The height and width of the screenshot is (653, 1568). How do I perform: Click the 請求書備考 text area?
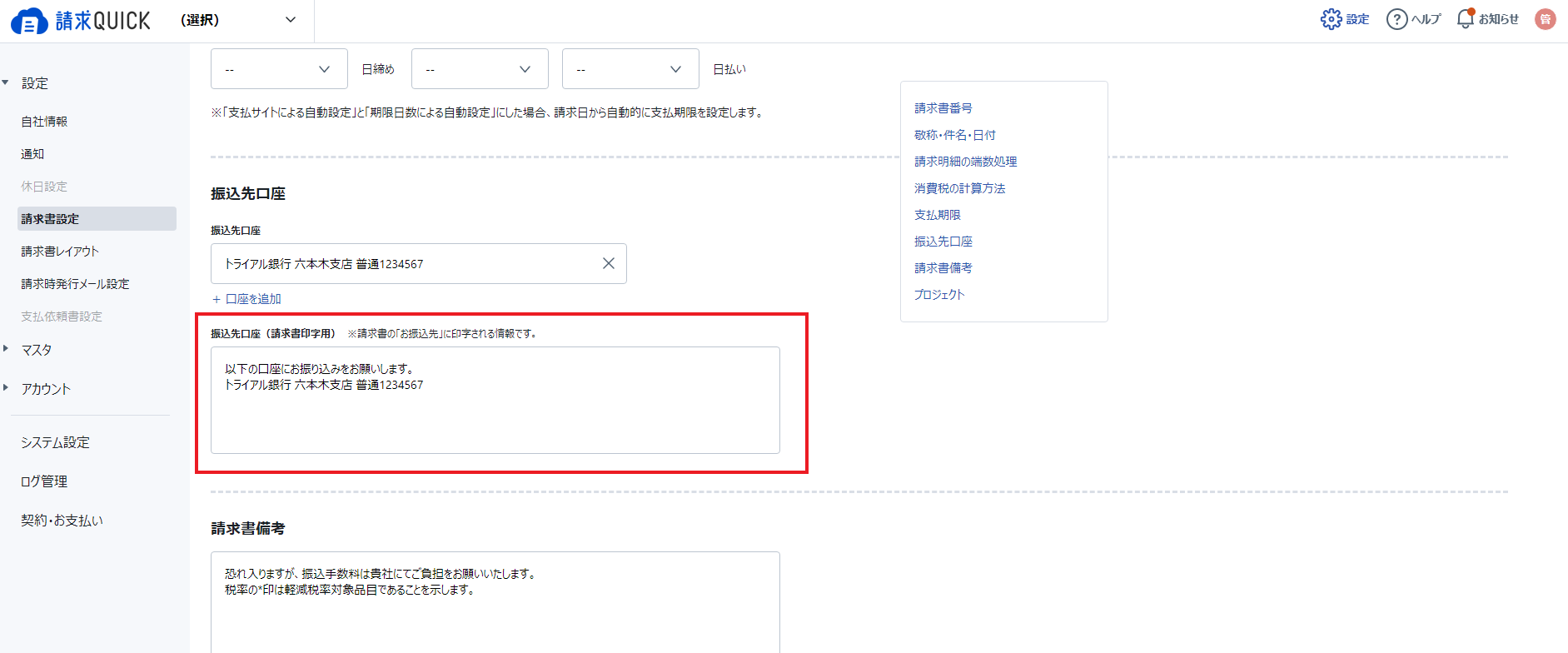coord(495,602)
